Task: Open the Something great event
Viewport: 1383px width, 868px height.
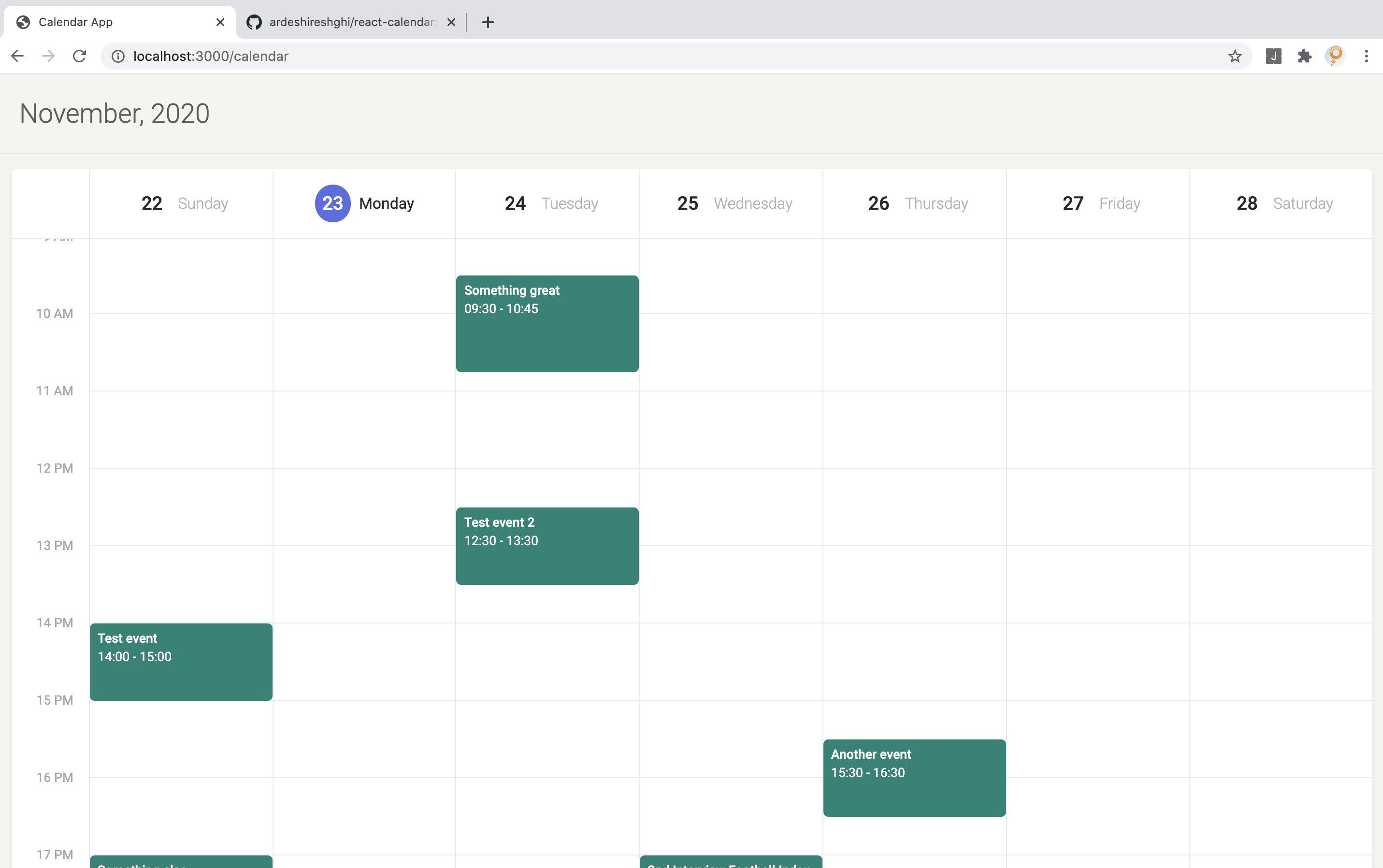Action: tap(547, 324)
